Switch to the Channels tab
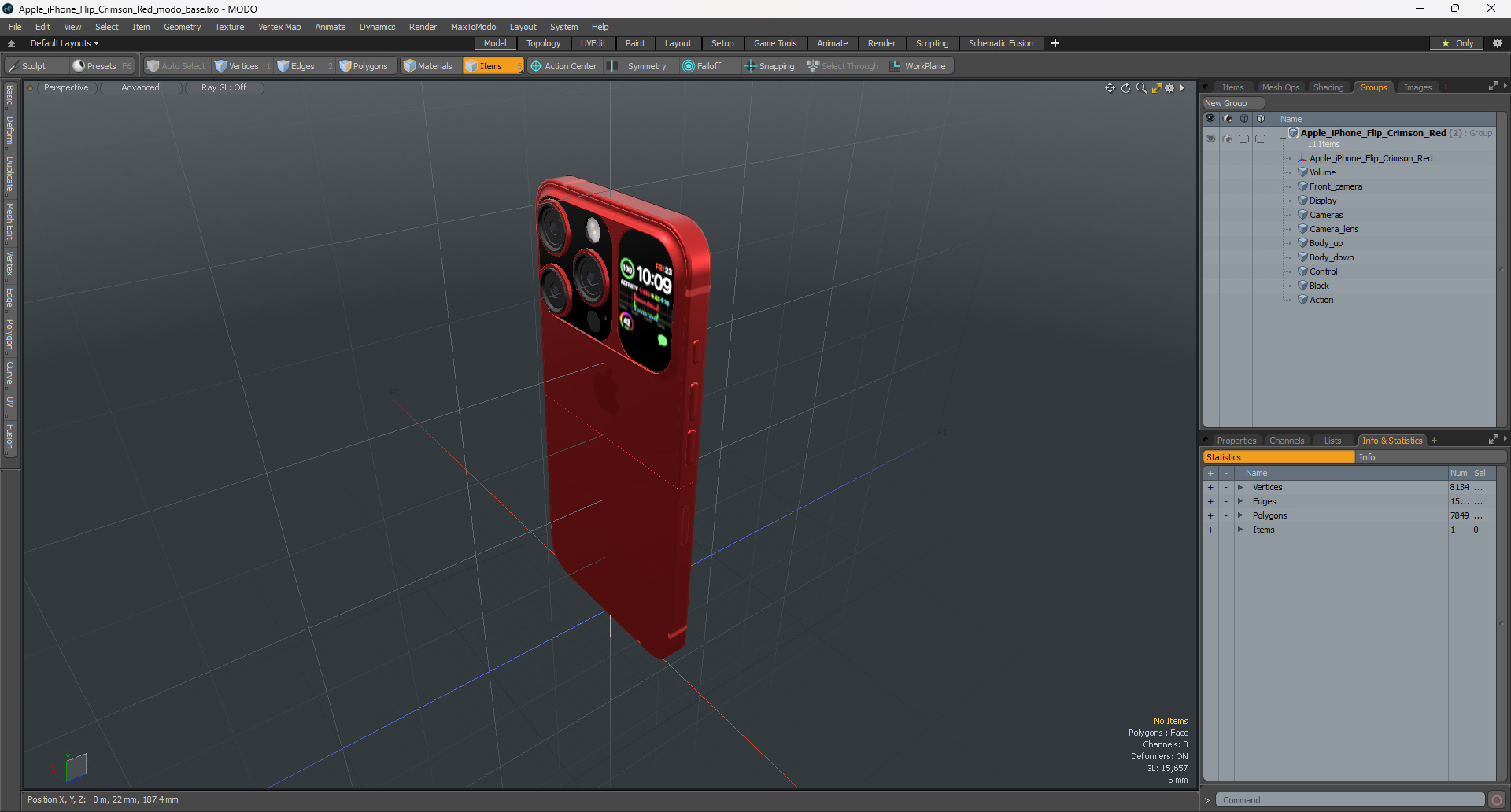Image resolution: width=1511 pixels, height=812 pixels. [1287, 441]
